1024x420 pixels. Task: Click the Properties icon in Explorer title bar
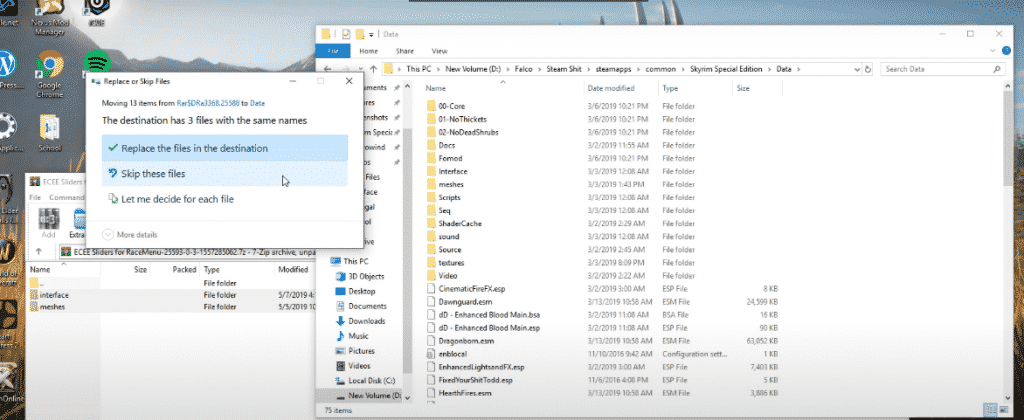[346, 34]
